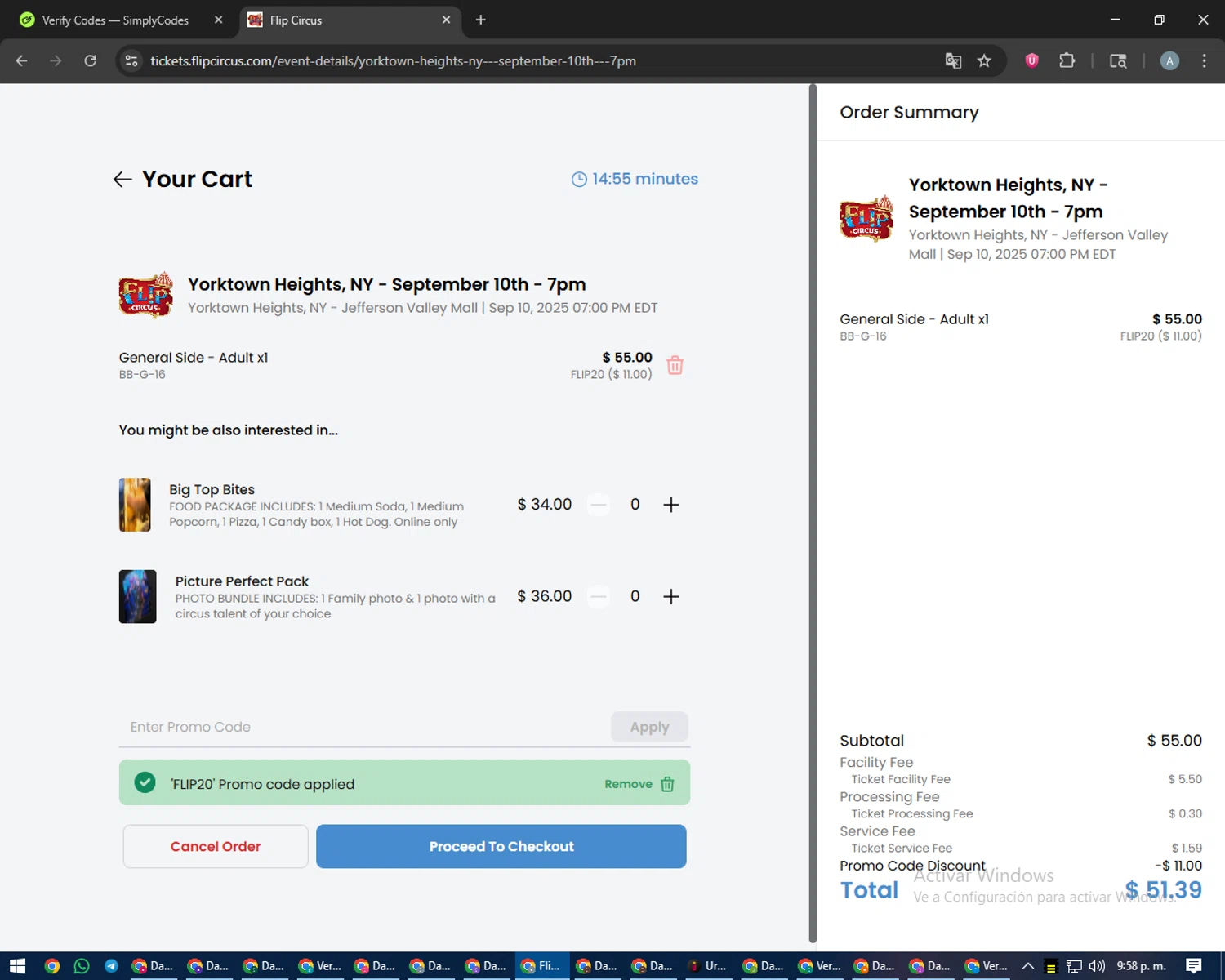Viewport: 1225px width, 980px height.
Task: Open the profile avatar A
Action: coord(1169,60)
